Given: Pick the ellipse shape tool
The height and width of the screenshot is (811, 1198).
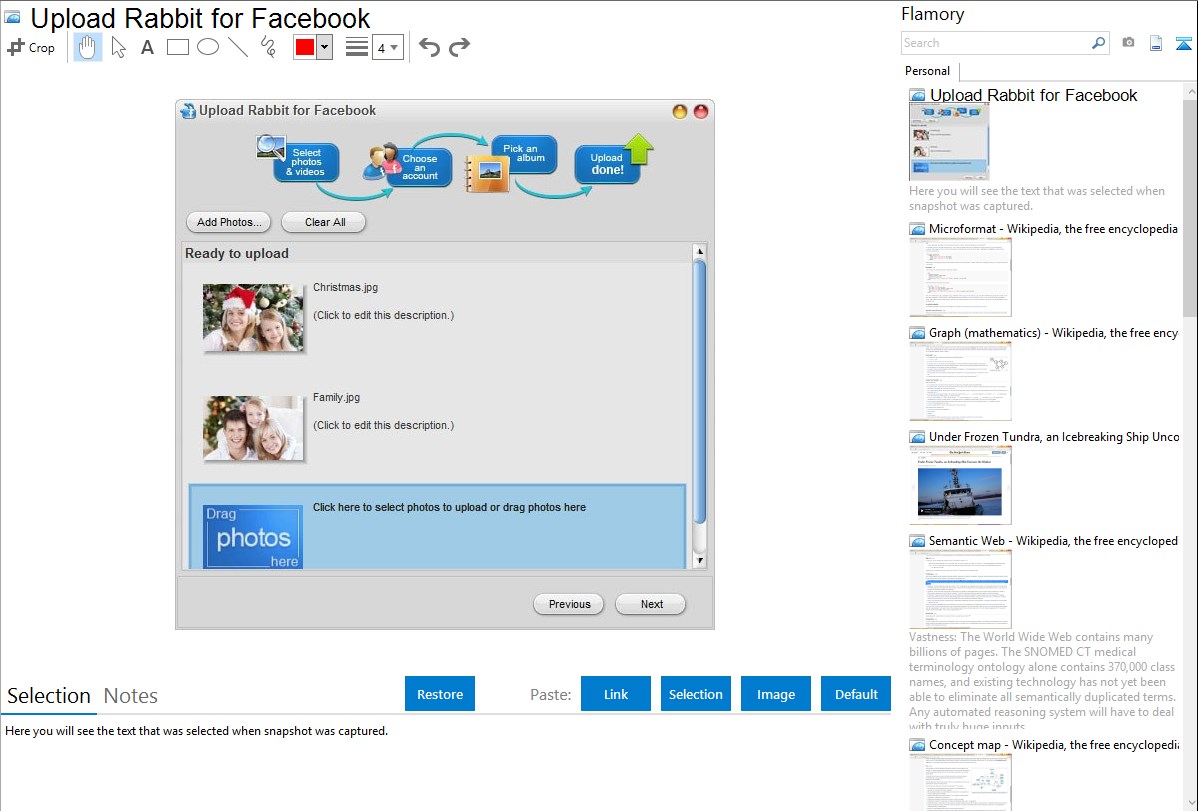Looking at the screenshot, I should tap(207, 47).
